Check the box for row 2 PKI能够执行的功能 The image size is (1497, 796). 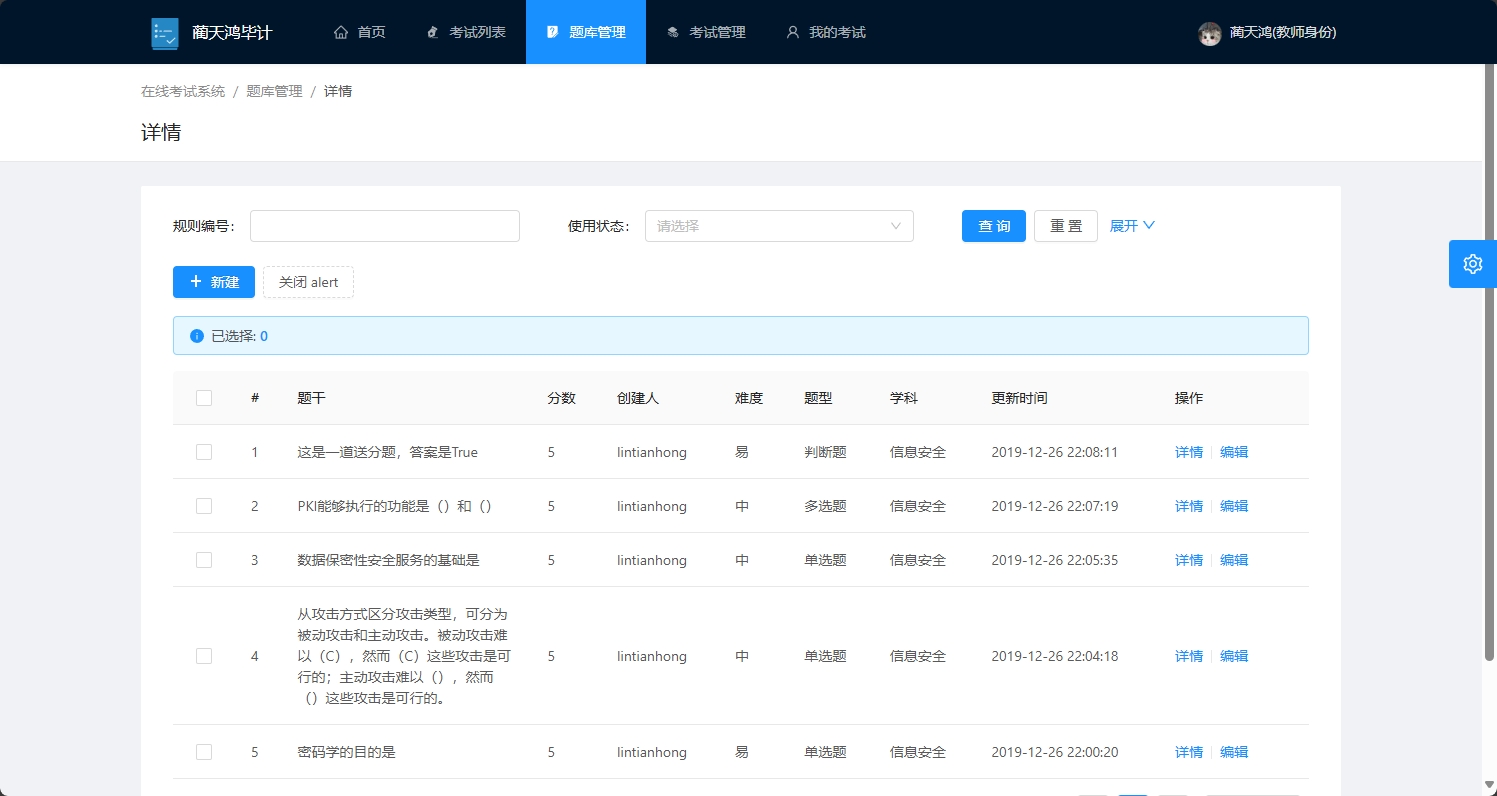pos(204,506)
